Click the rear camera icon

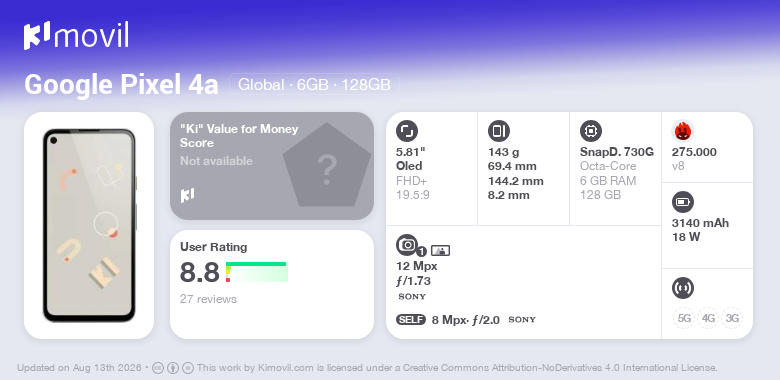pos(407,245)
